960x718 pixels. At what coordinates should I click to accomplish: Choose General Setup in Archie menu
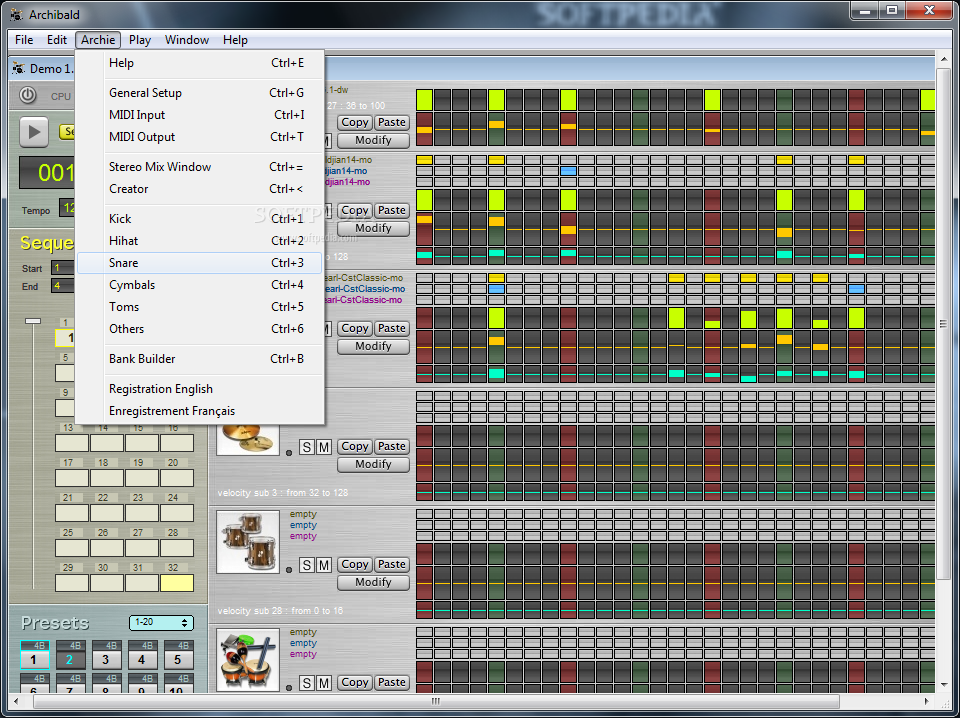click(x=199, y=93)
